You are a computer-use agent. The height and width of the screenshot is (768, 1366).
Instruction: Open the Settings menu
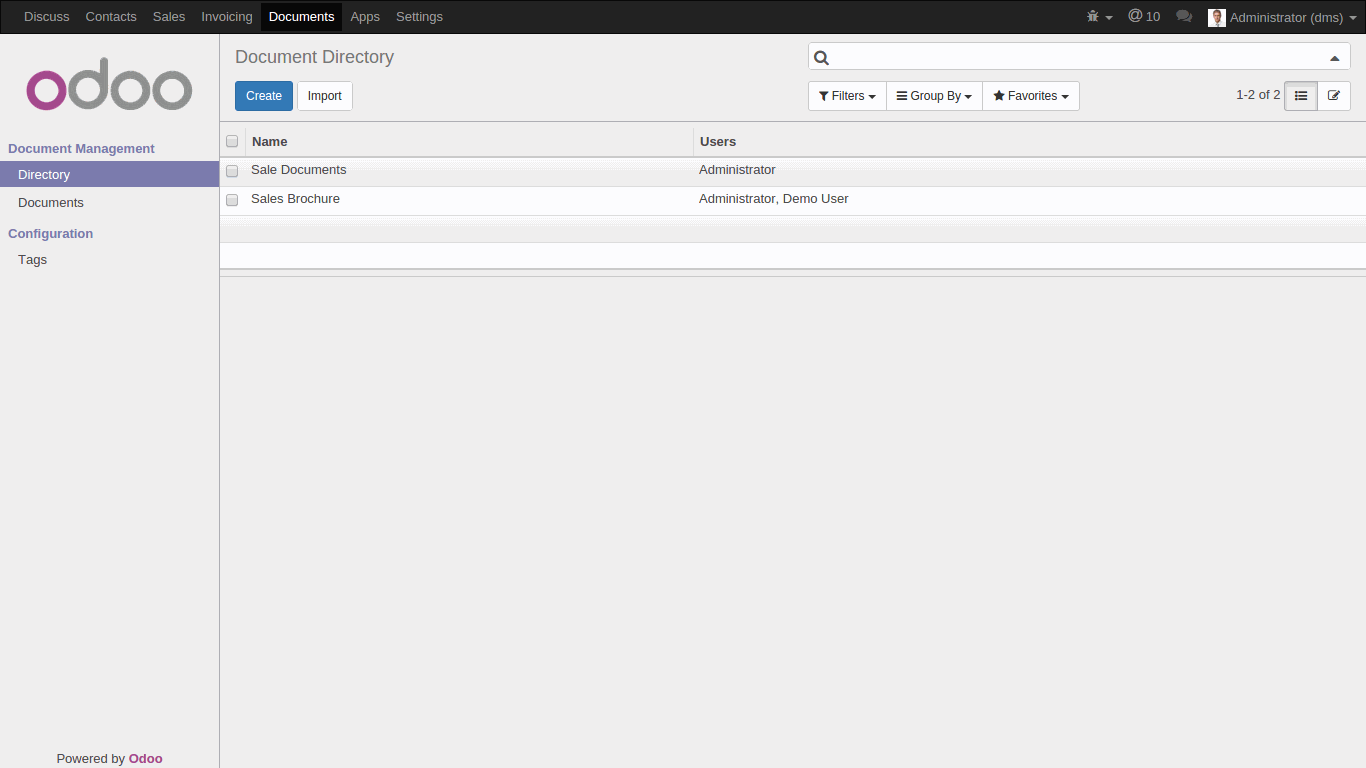click(x=419, y=17)
